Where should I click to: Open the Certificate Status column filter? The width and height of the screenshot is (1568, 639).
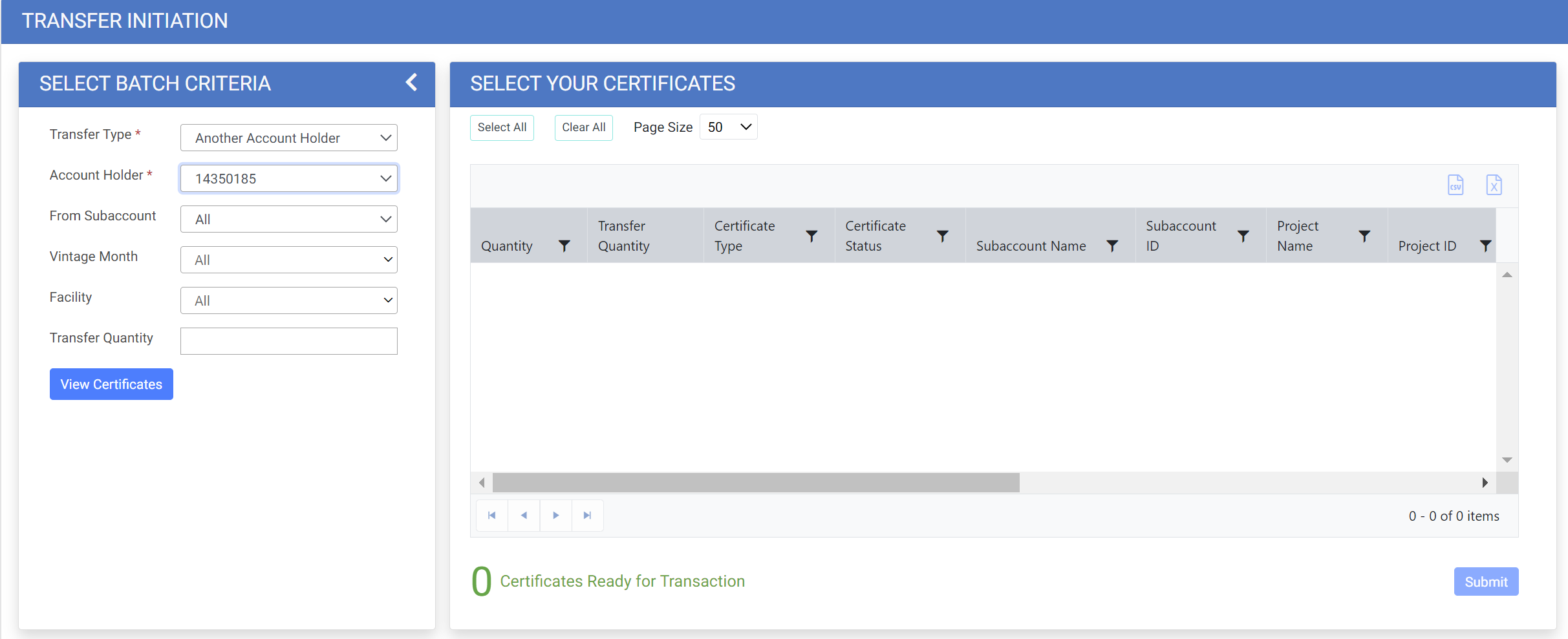(942, 236)
